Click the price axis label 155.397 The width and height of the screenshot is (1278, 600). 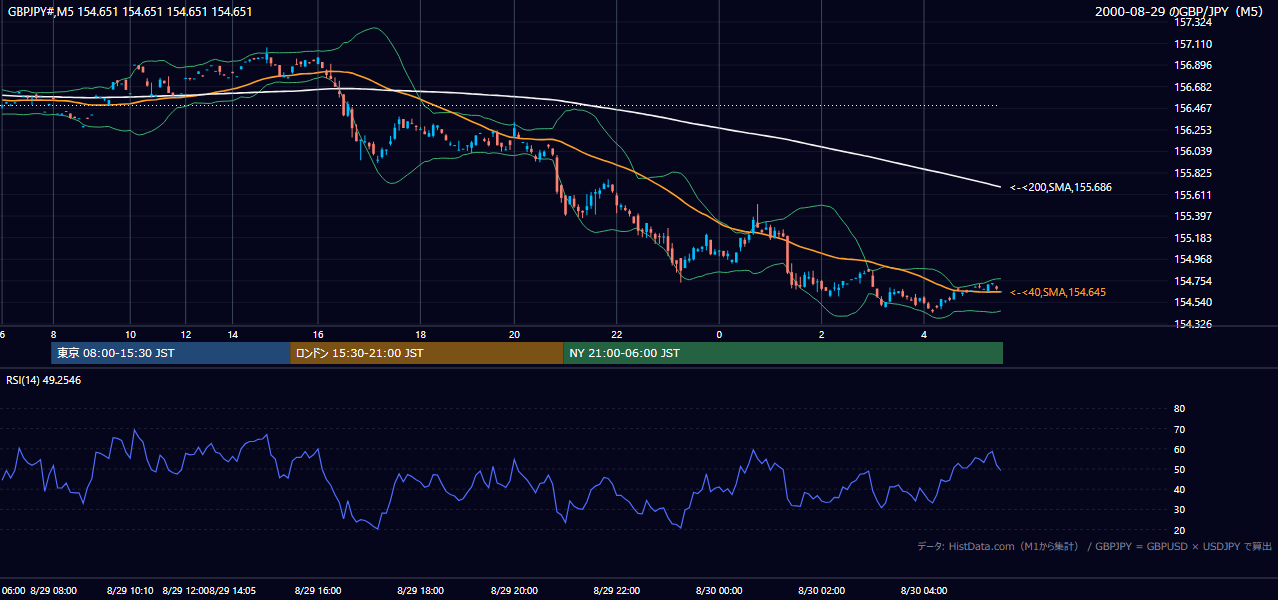pos(1193,216)
